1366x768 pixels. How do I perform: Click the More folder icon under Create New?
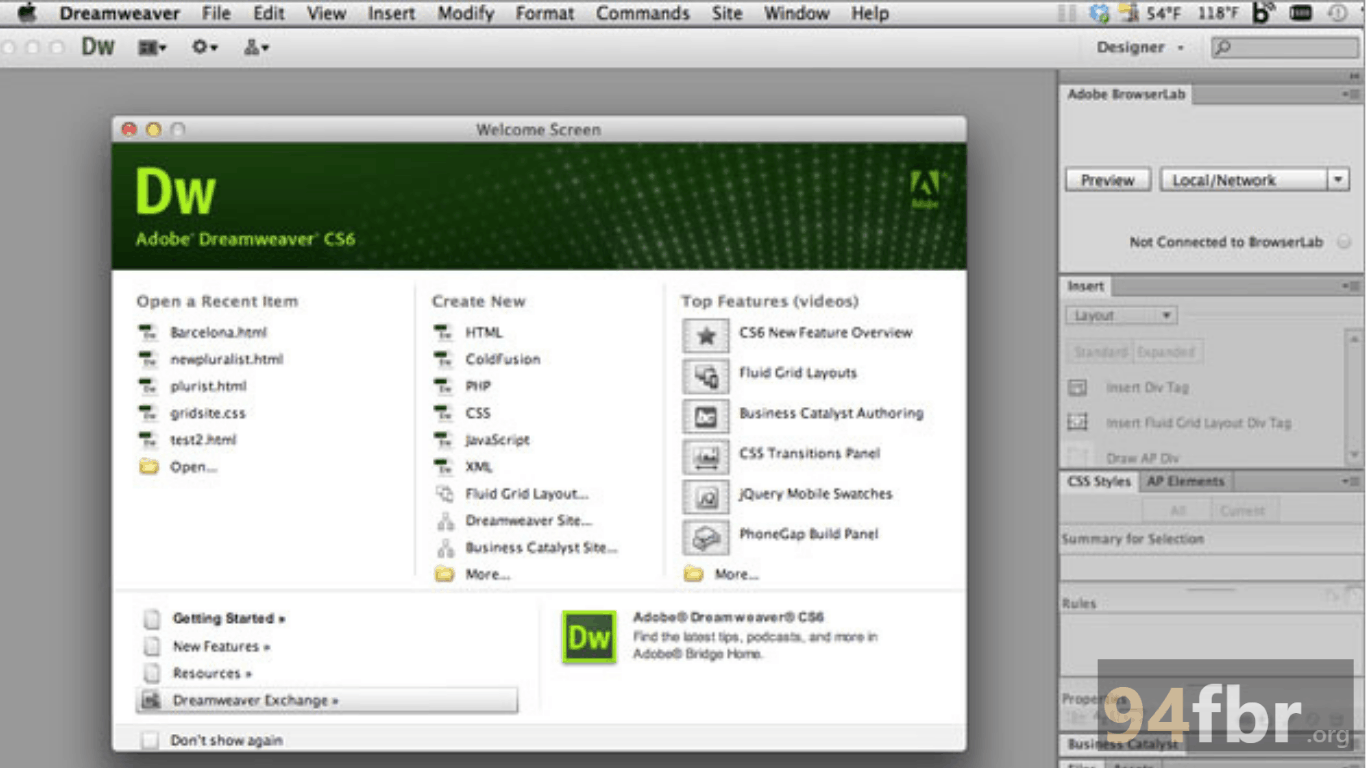445,574
